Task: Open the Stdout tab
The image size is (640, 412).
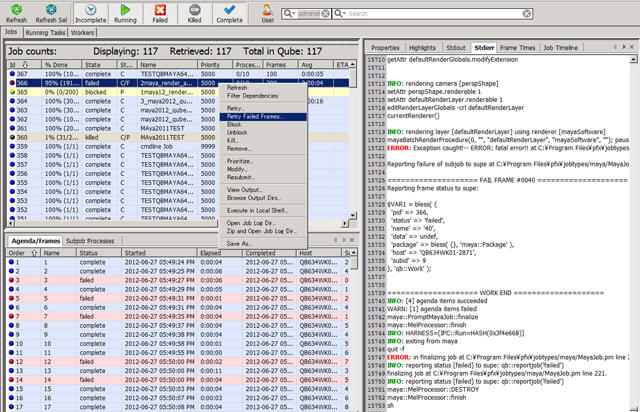Action: (x=456, y=48)
